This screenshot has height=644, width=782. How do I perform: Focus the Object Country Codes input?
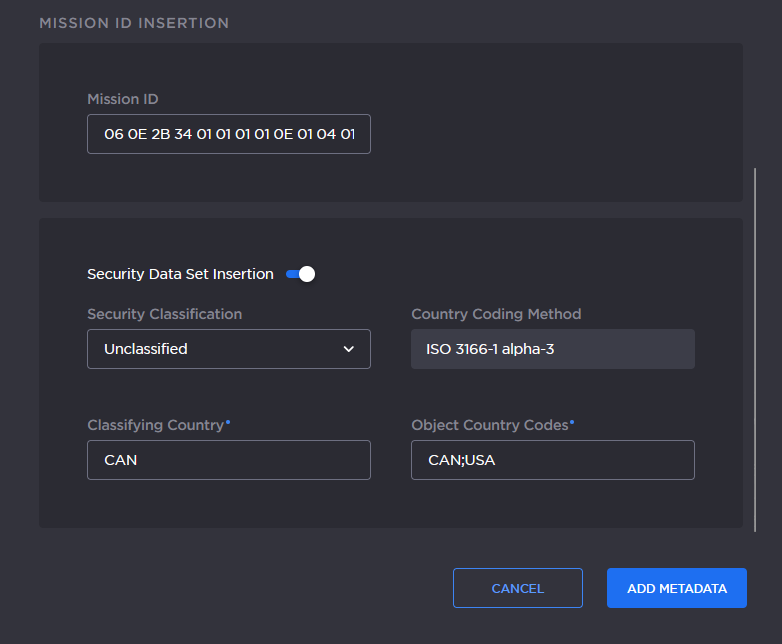tap(552, 460)
